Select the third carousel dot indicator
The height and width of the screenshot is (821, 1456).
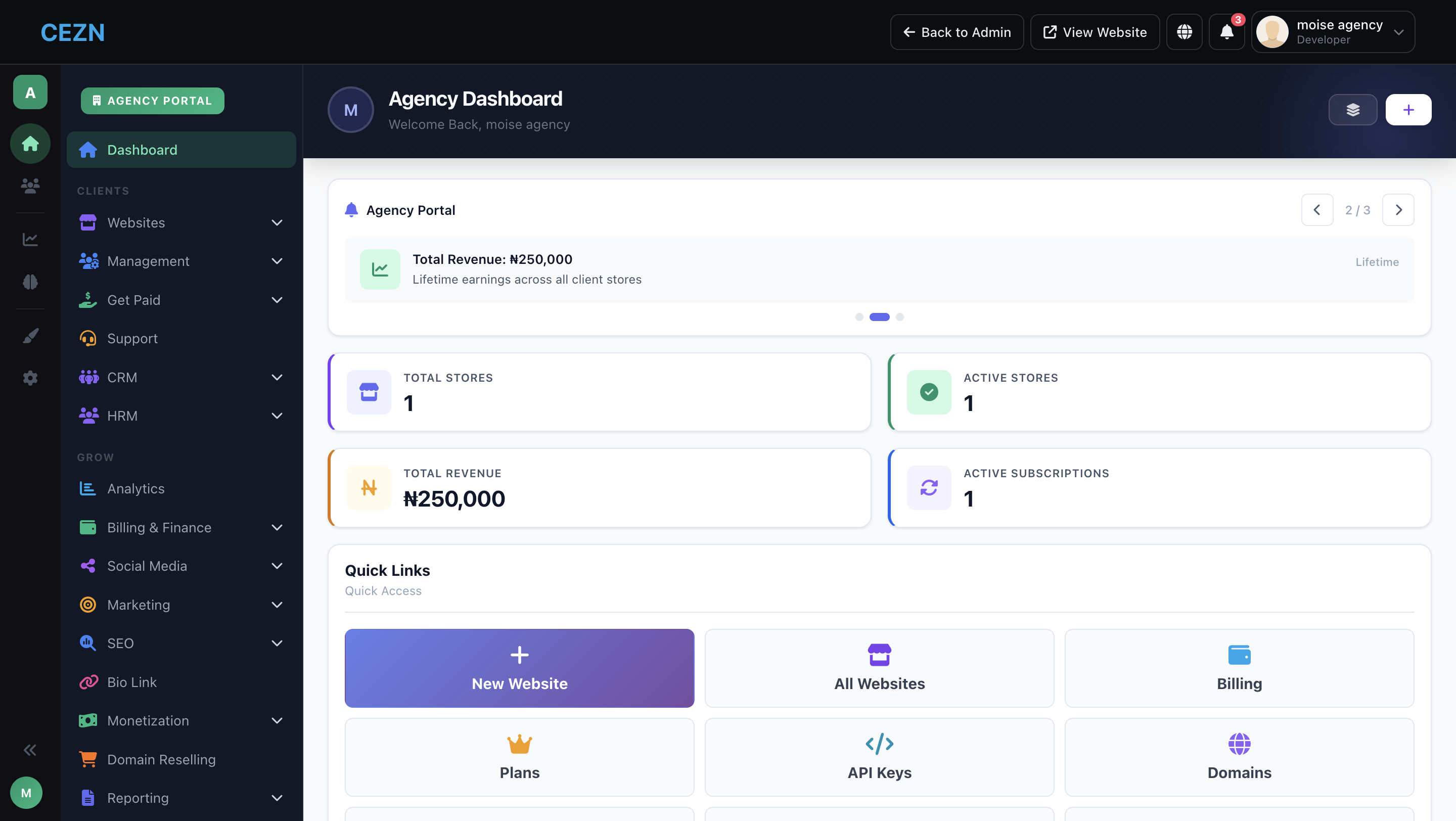pyautogui.click(x=900, y=317)
